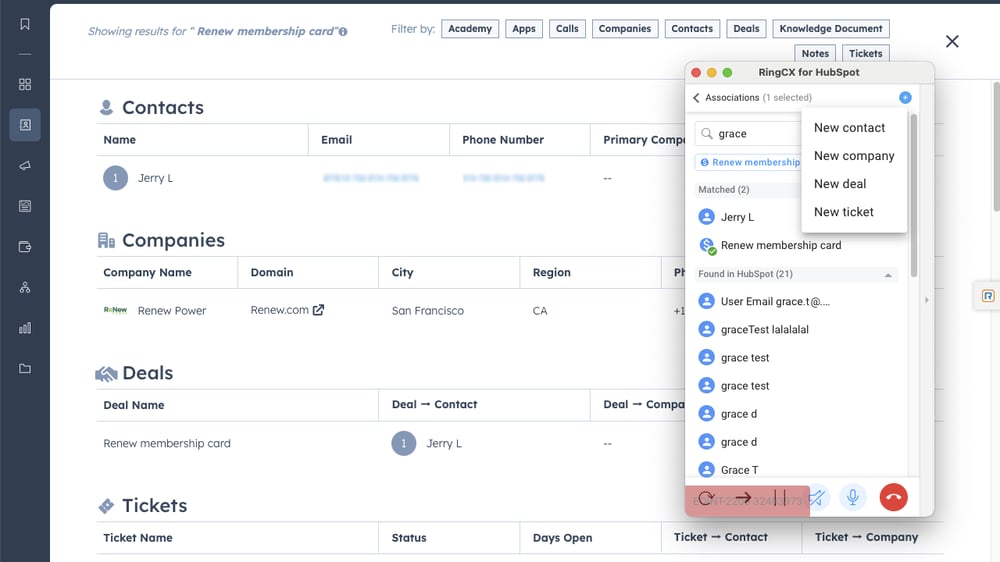This screenshot has height=562, width=1000.
Task: Open the commerce wallet sidebar icon
Action: coord(25,247)
